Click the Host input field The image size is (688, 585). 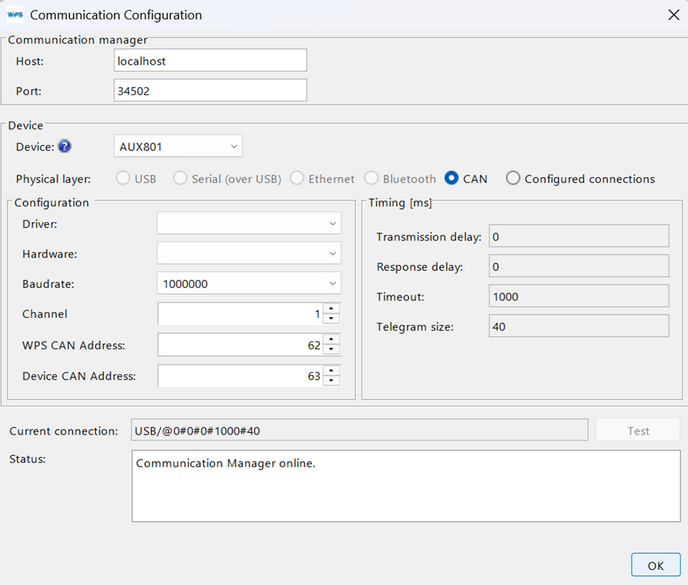coord(210,61)
